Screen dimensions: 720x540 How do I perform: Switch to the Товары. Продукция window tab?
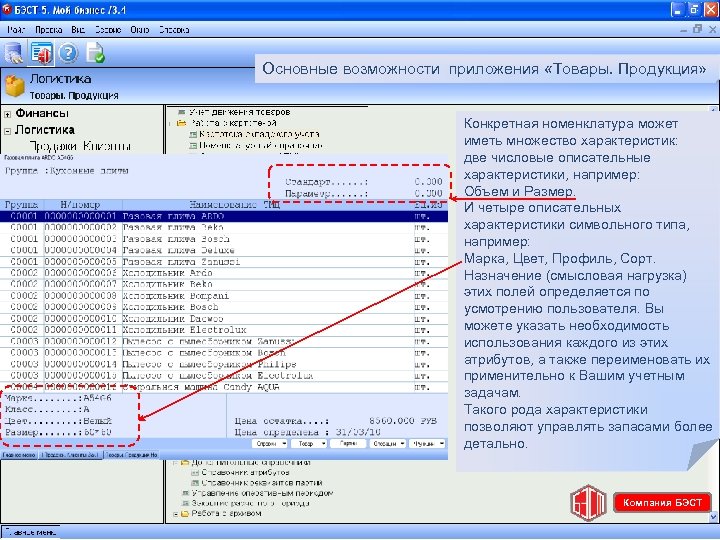pyautogui.click(x=132, y=455)
